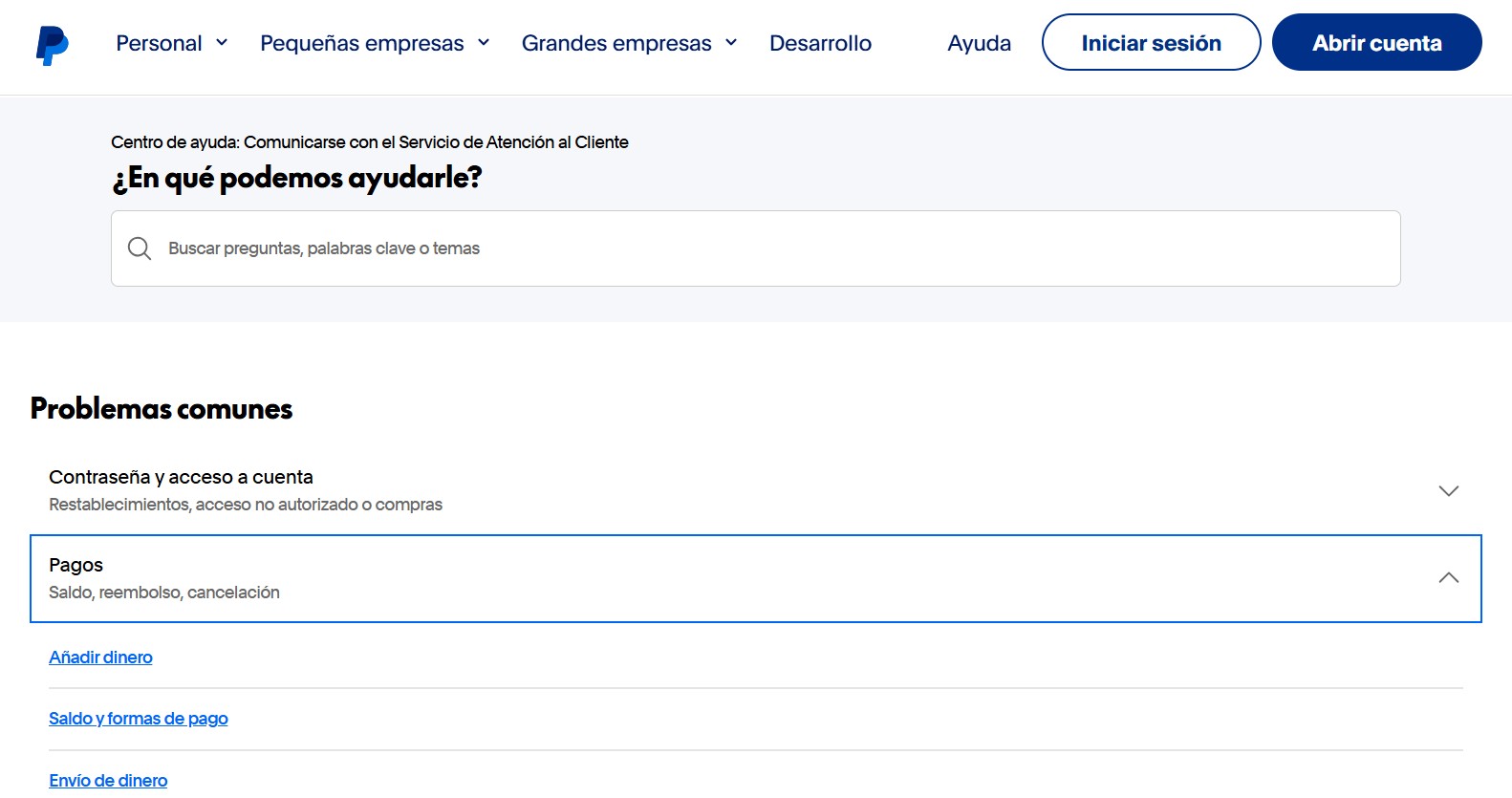Open the Grandes empresas dropdown menu
The width and height of the screenshot is (1512, 798).
click(x=630, y=43)
